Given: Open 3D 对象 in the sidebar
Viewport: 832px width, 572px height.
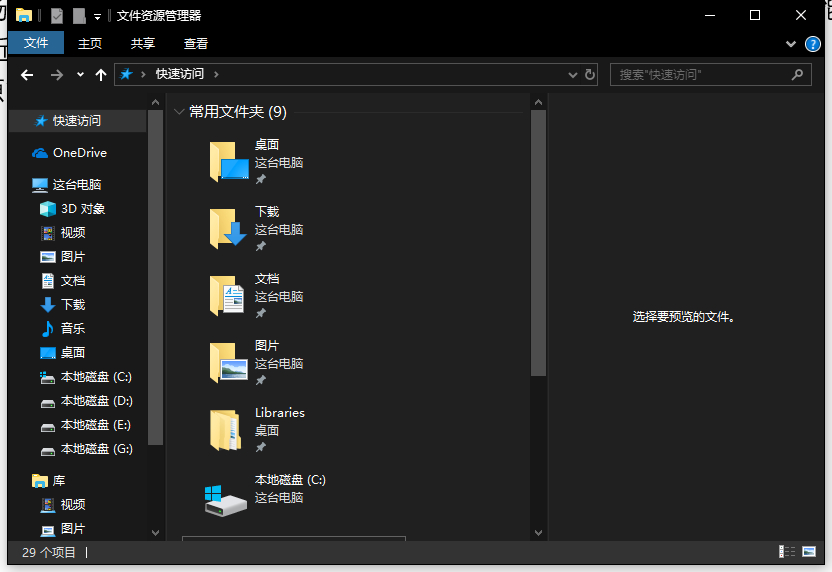Looking at the screenshot, I should coord(83,209).
